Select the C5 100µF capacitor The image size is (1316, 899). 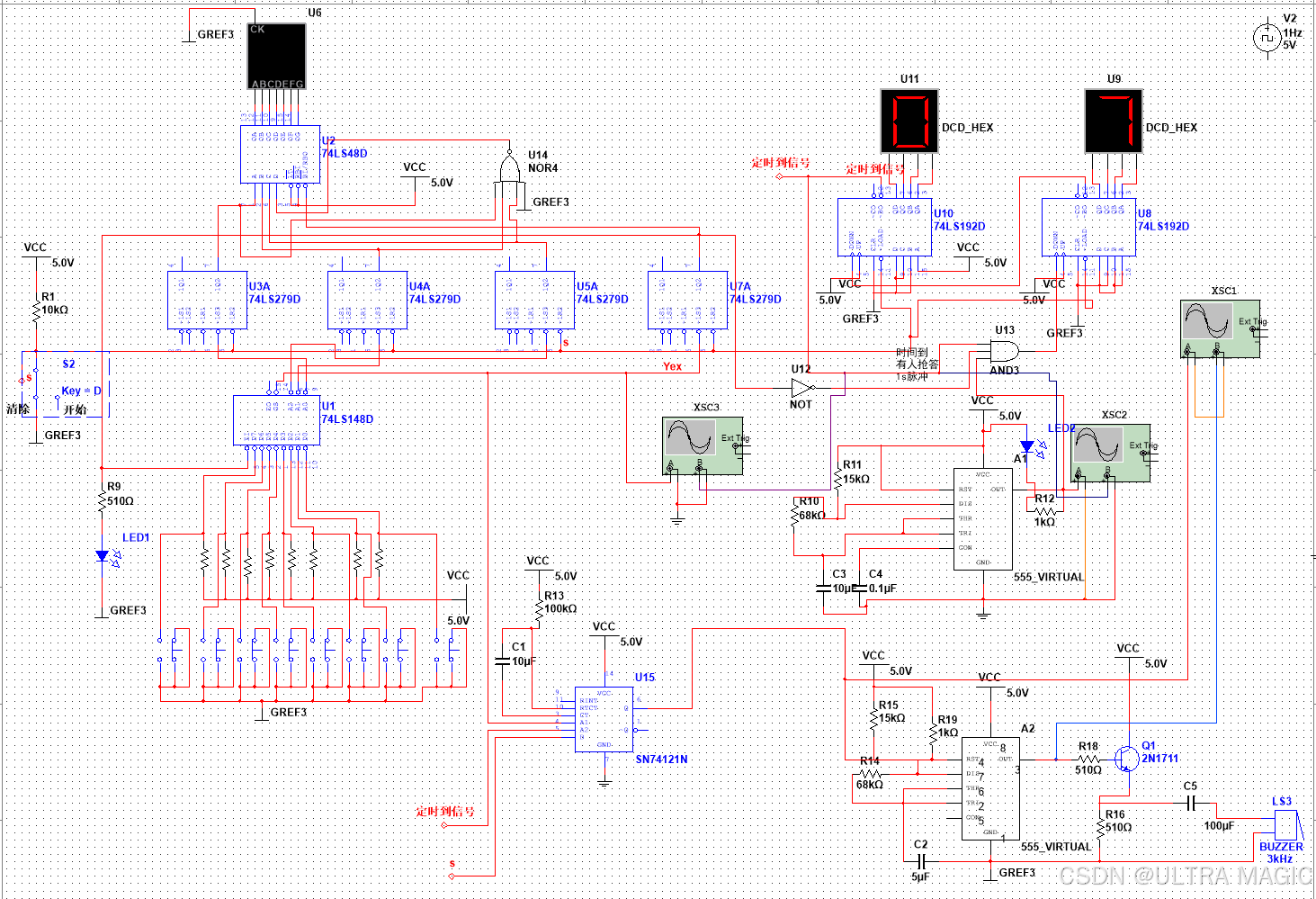[x=1190, y=803]
